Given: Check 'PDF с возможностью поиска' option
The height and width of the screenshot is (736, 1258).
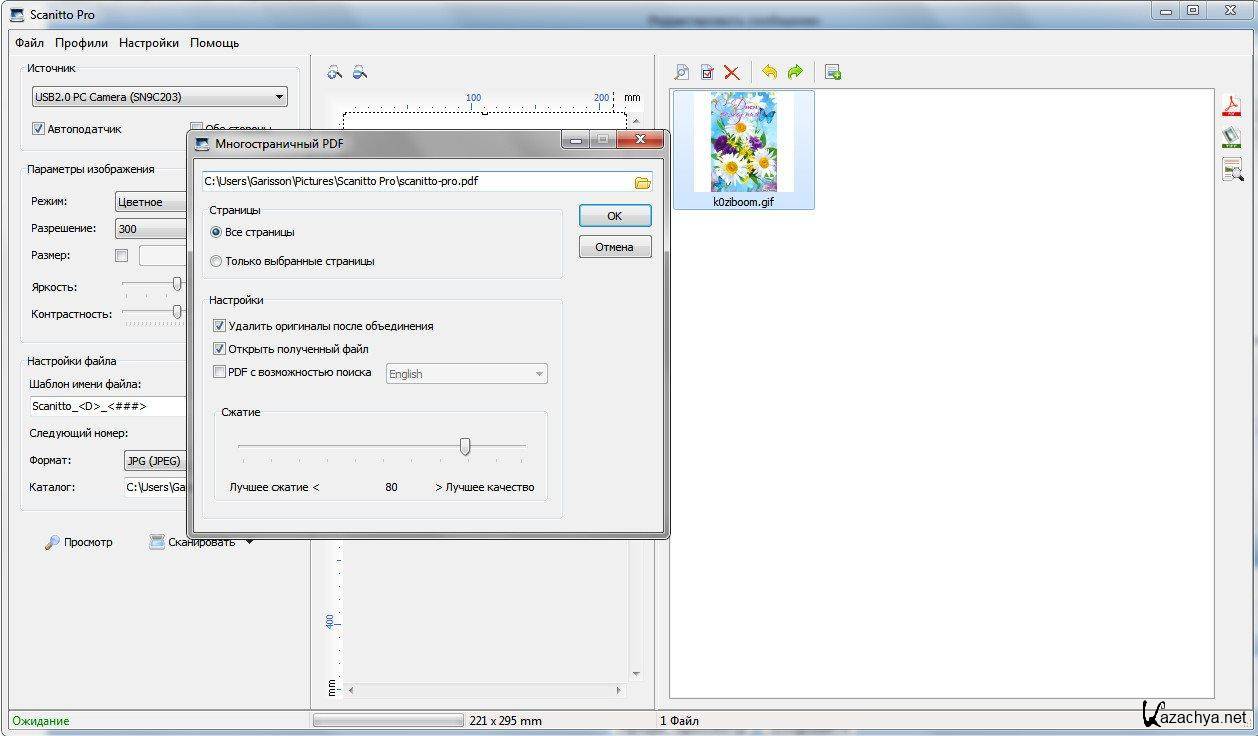Looking at the screenshot, I should point(220,372).
